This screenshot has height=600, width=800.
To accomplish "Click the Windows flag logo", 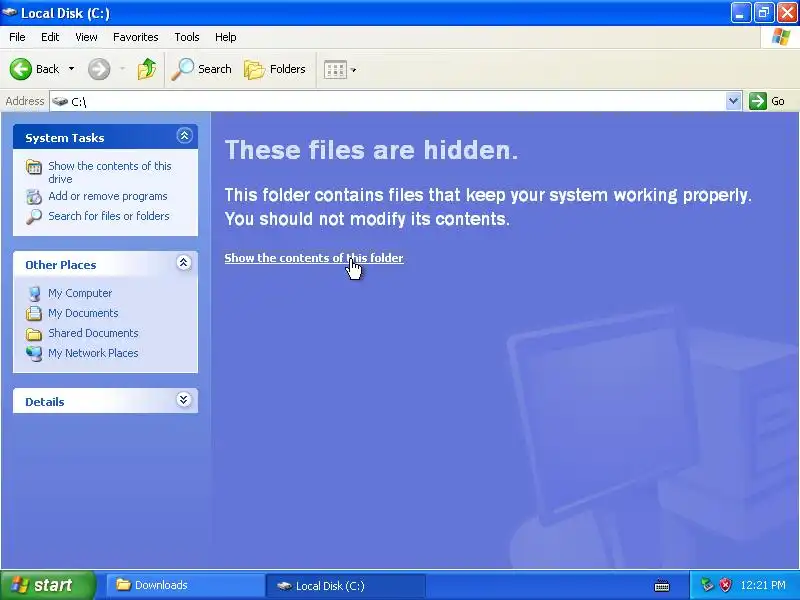I will pos(781,37).
